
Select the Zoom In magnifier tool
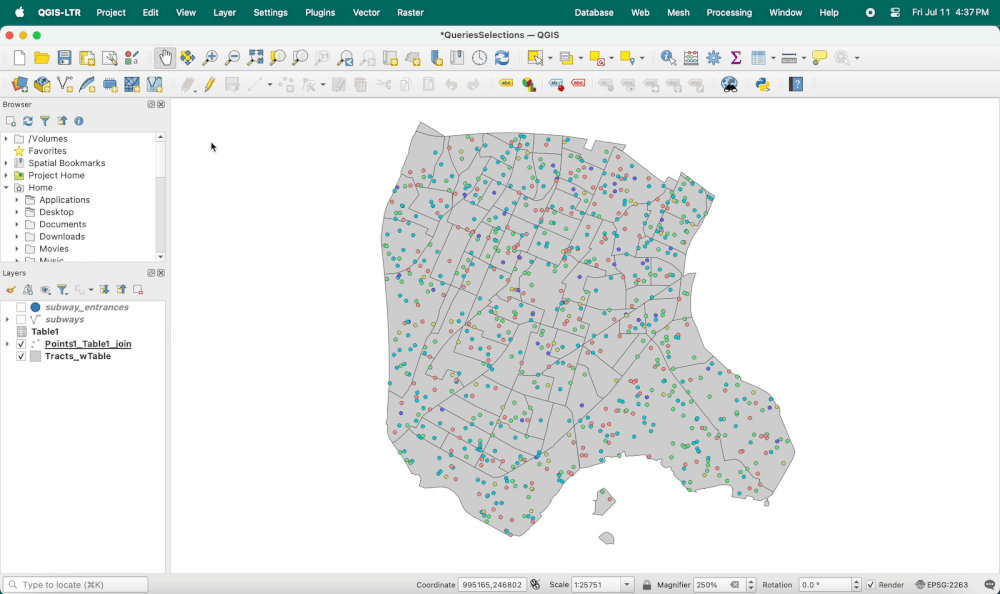click(210, 58)
